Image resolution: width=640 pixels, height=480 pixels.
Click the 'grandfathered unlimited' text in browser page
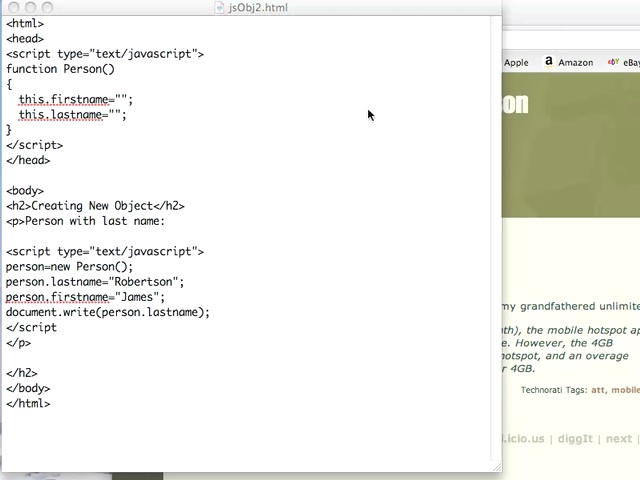[580, 306]
